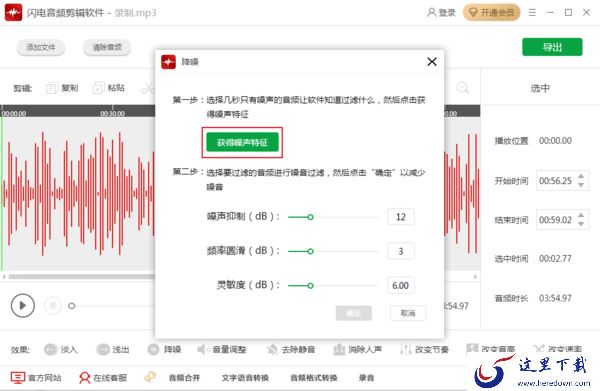Click the puzzle icon beside 音频合并
600x391 pixels.
point(150,377)
